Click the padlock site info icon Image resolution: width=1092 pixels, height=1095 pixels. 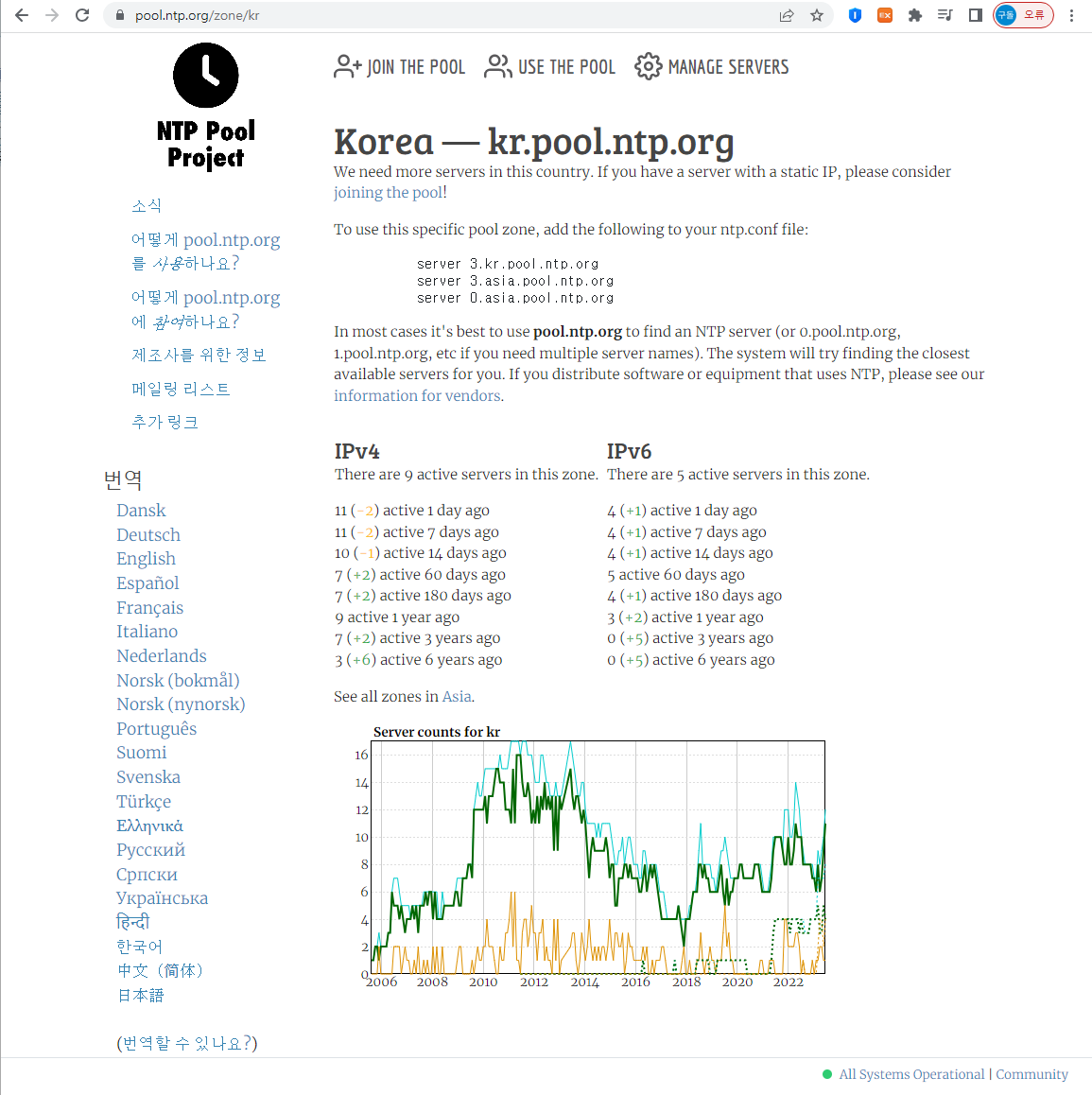120,15
